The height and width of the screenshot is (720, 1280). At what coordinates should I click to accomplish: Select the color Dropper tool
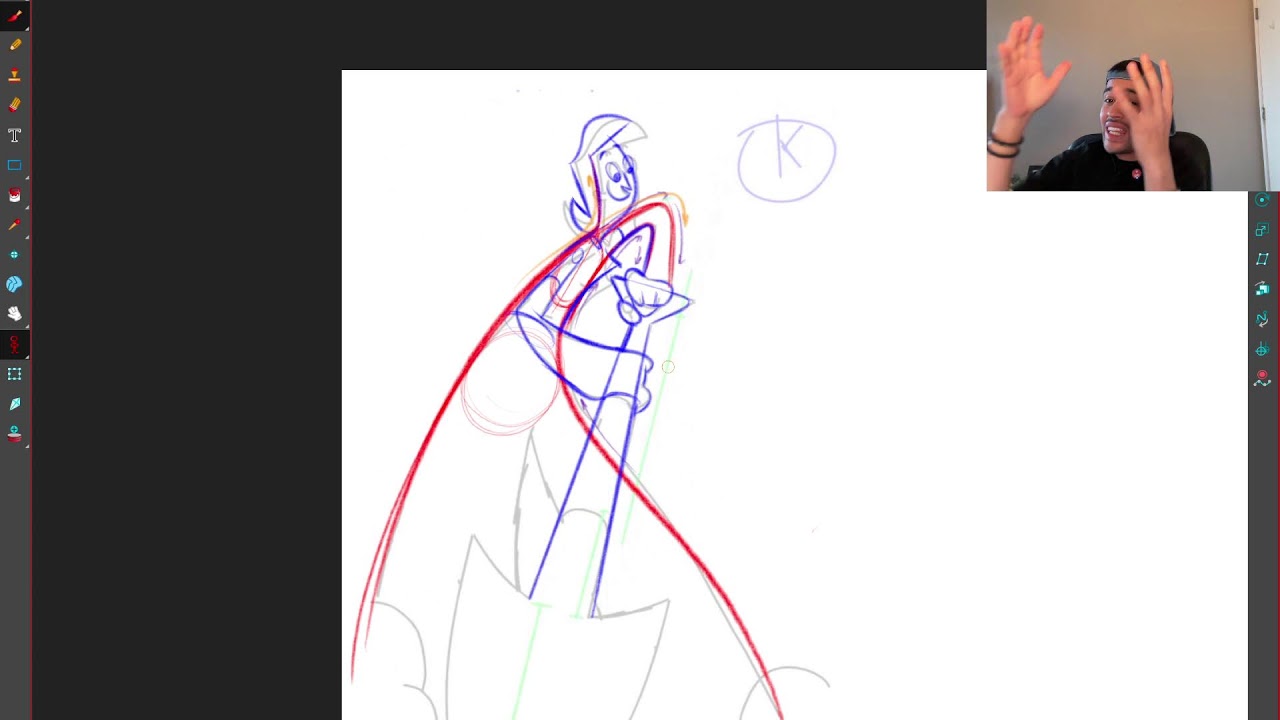(x=15, y=225)
